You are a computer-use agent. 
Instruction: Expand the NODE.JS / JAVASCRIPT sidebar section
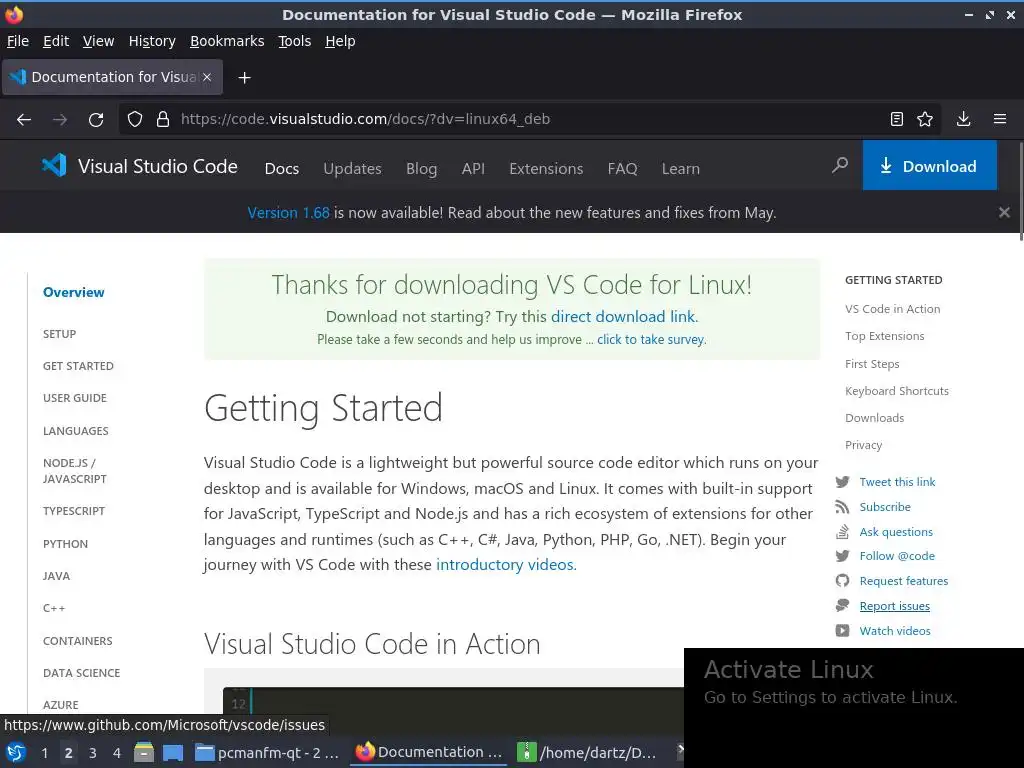pyautogui.click(x=75, y=471)
